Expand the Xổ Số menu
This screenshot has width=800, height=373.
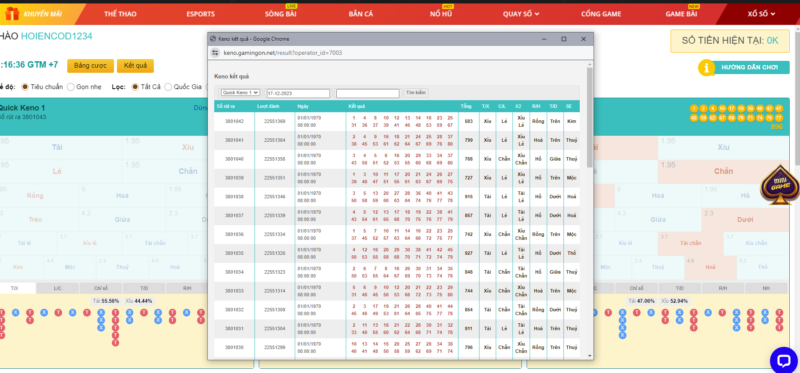[x=761, y=14]
